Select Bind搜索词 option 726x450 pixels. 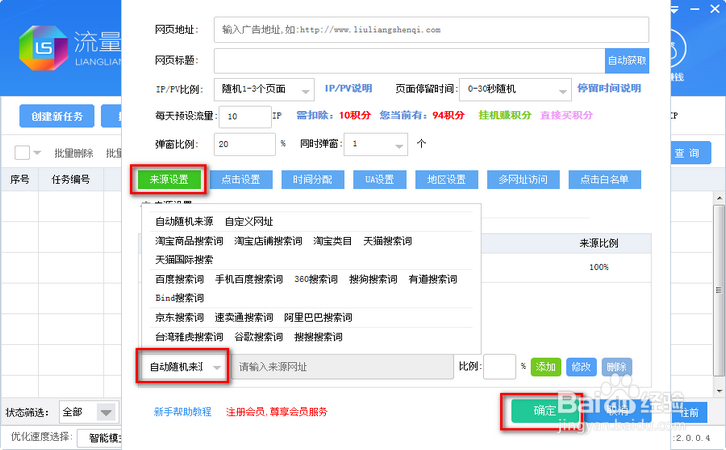click(x=180, y=298)
